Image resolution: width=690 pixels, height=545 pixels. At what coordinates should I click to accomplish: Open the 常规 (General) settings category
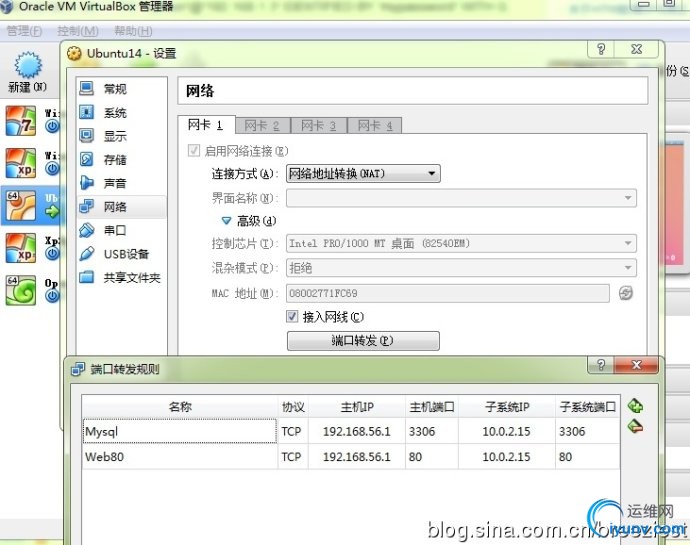pos(122,89)
